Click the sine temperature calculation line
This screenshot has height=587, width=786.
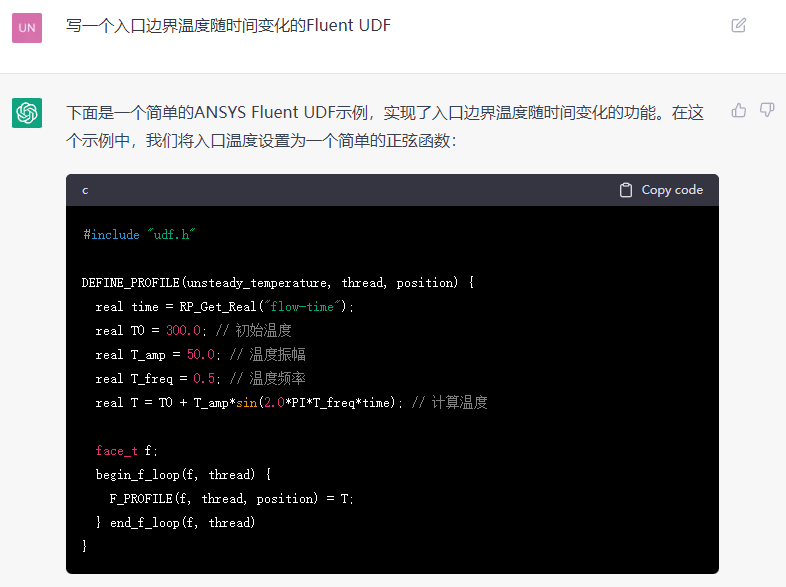[291, 403]
